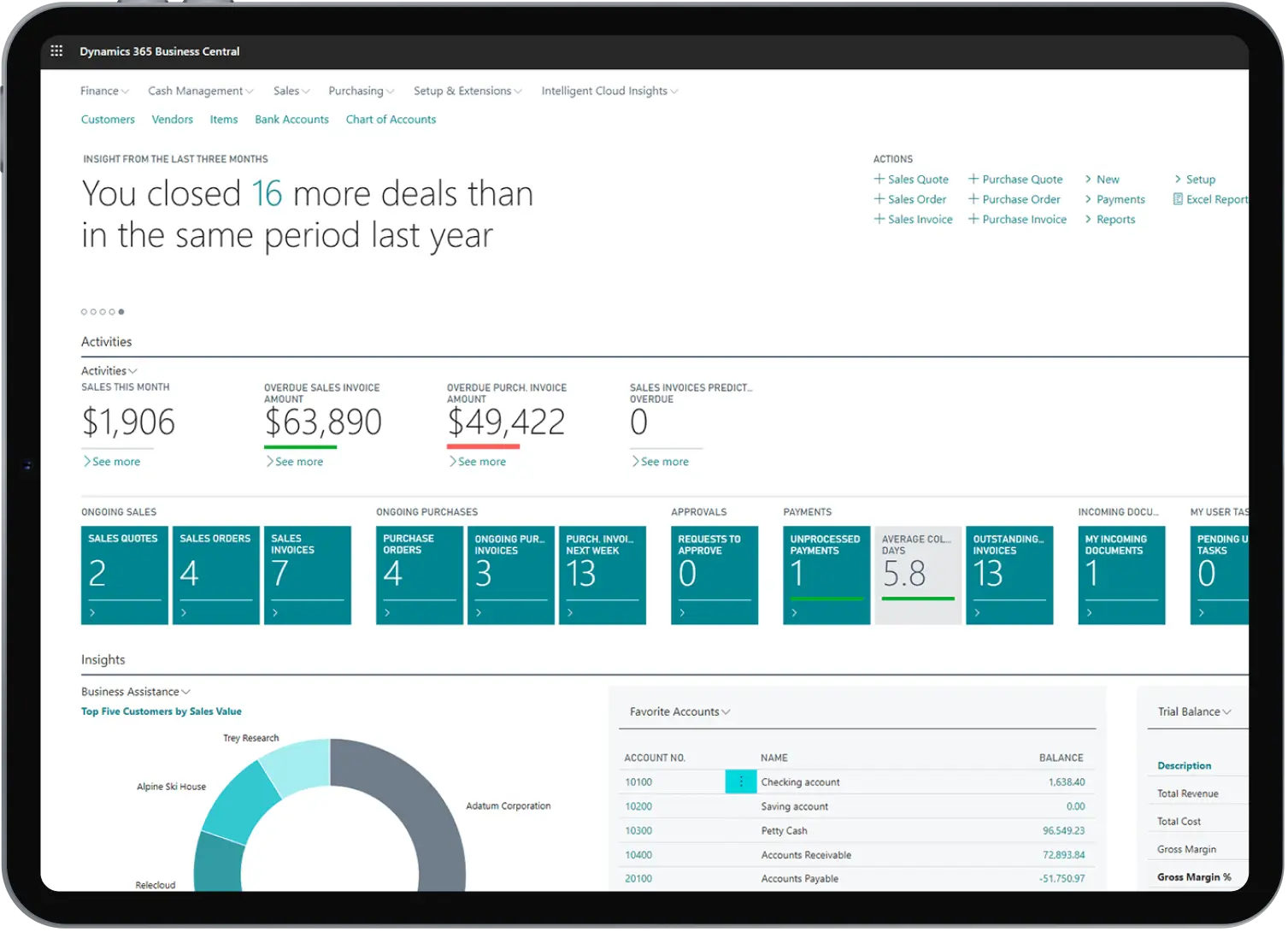Screen dimensions: 1288x932
Task: Open the row menu for account 10100
Action: 741,782
